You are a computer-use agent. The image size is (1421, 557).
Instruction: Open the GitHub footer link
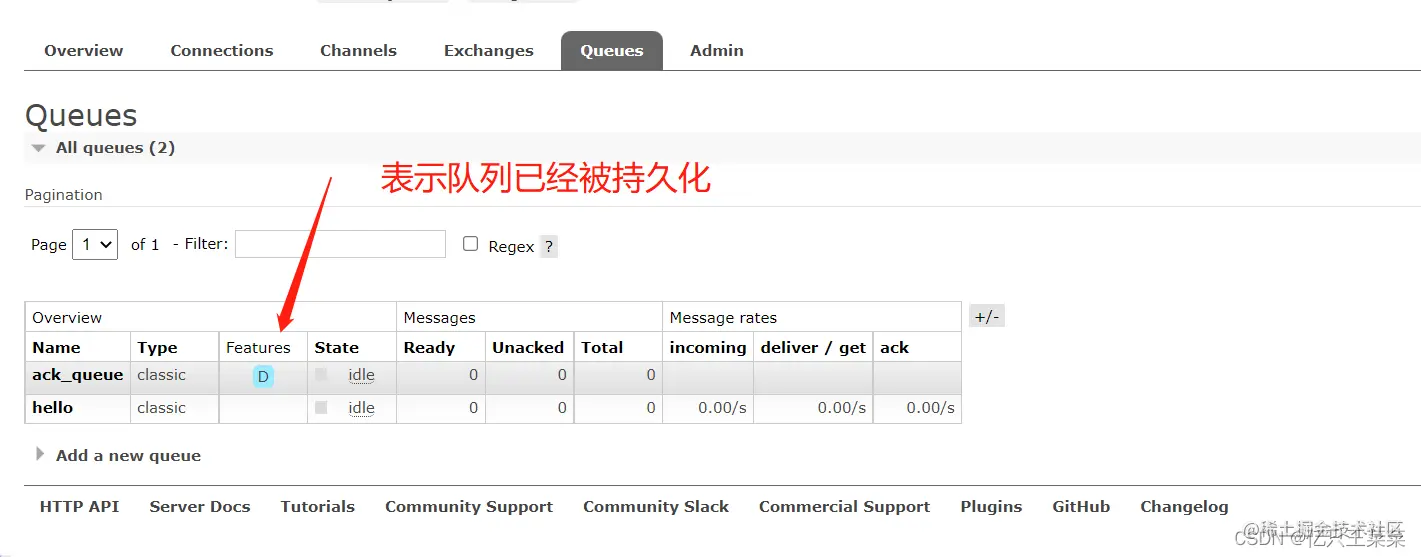pyautogui.click(x=1081, y=507)
